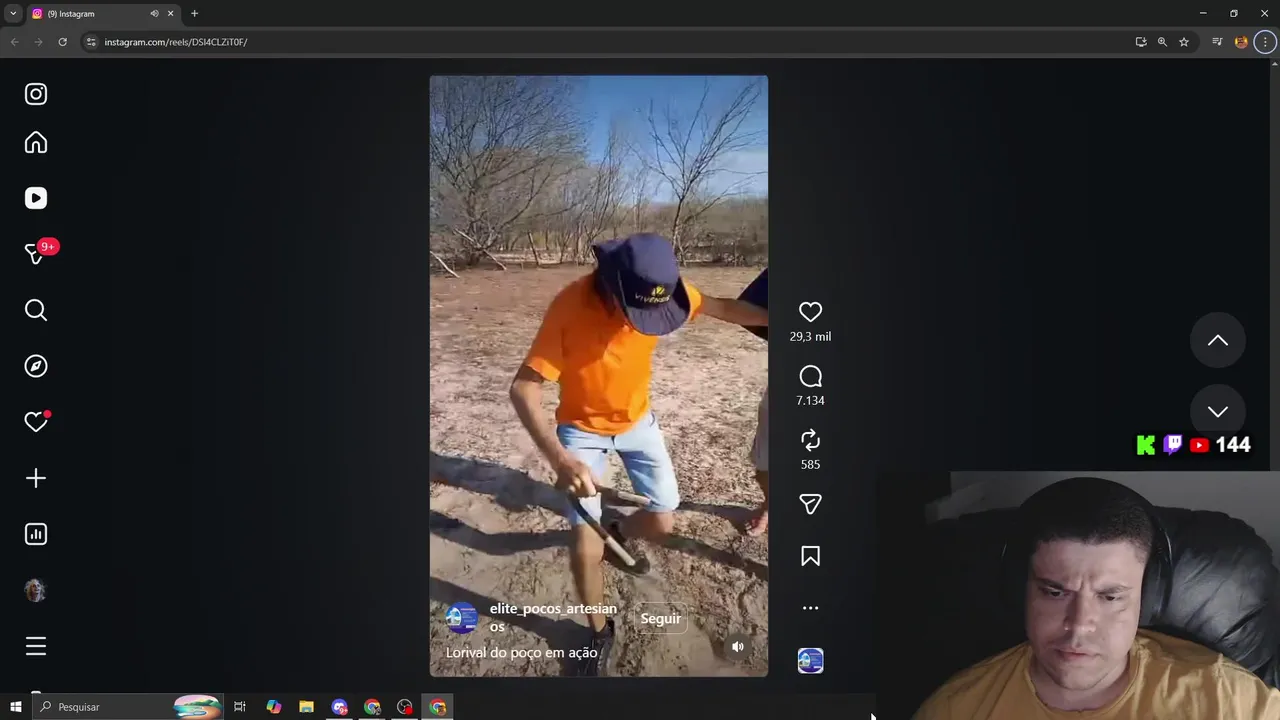Click the likes count 29,3 mil

(810, 337)
